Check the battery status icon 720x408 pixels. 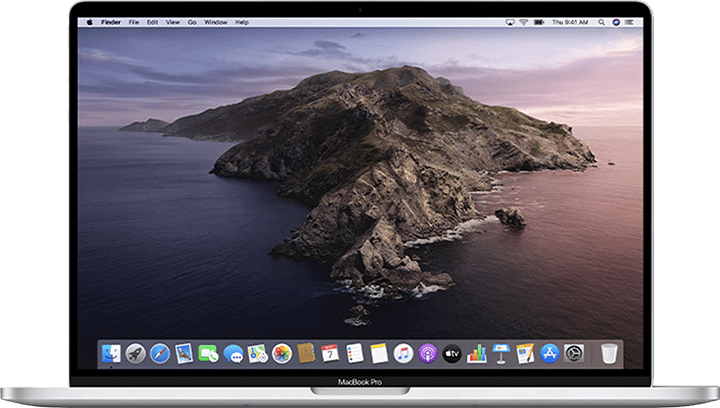coord(539,22)
